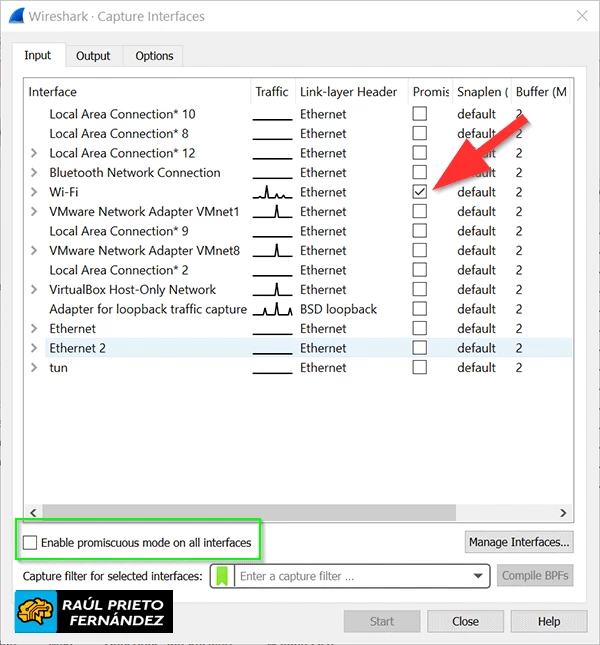Viewport: 600px width, 645px height.
Task: Check promiscuous box for Ethernet 2
Action: (x=420, y=348)
